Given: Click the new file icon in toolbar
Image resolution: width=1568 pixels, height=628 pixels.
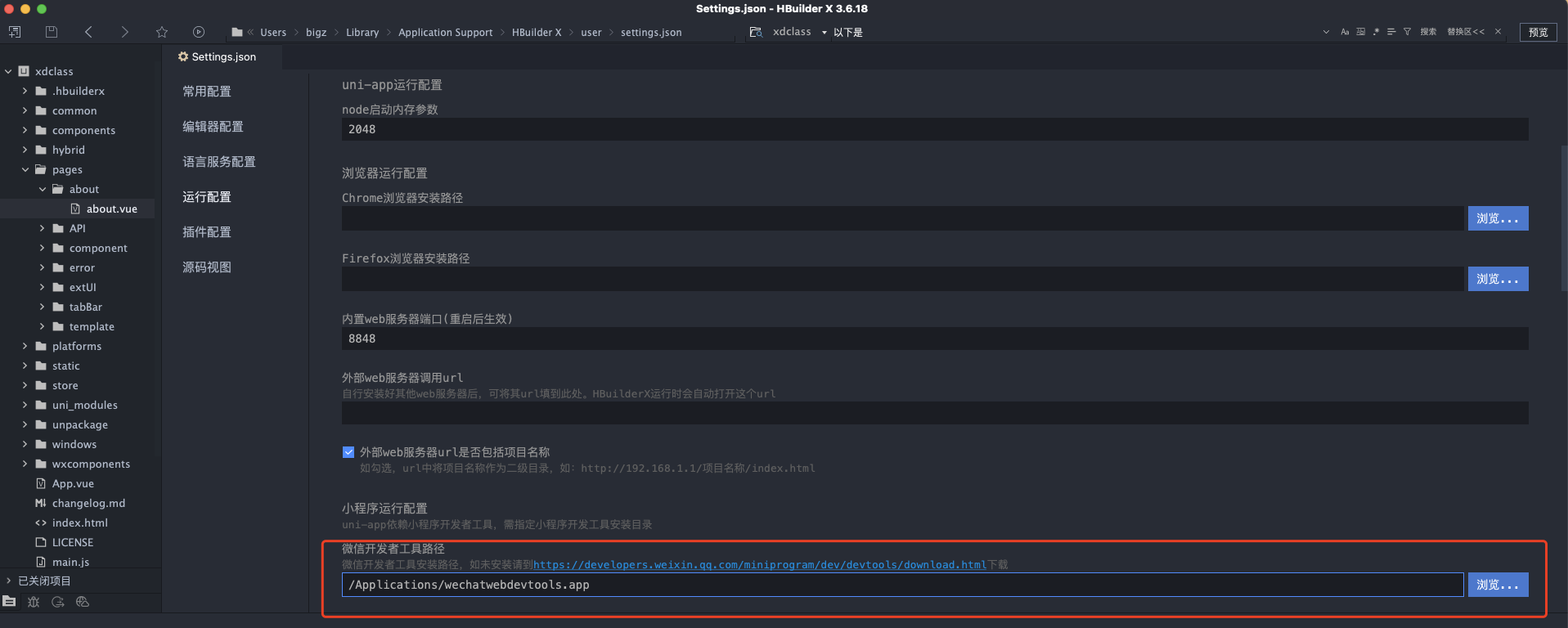Looking at the screenshot, I should point(15,32).
